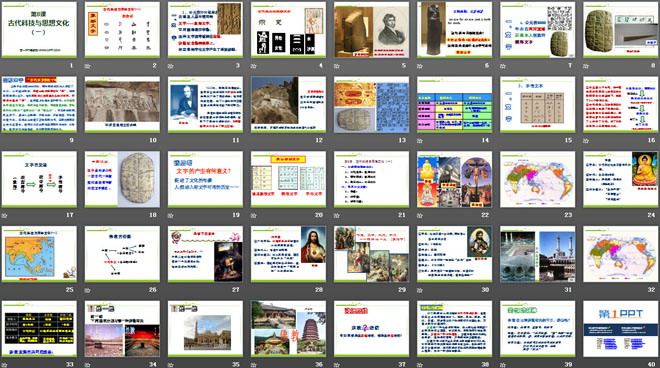Click the animation star under slide 37
Screen dimensions: 660x368
tap(337, 365)
